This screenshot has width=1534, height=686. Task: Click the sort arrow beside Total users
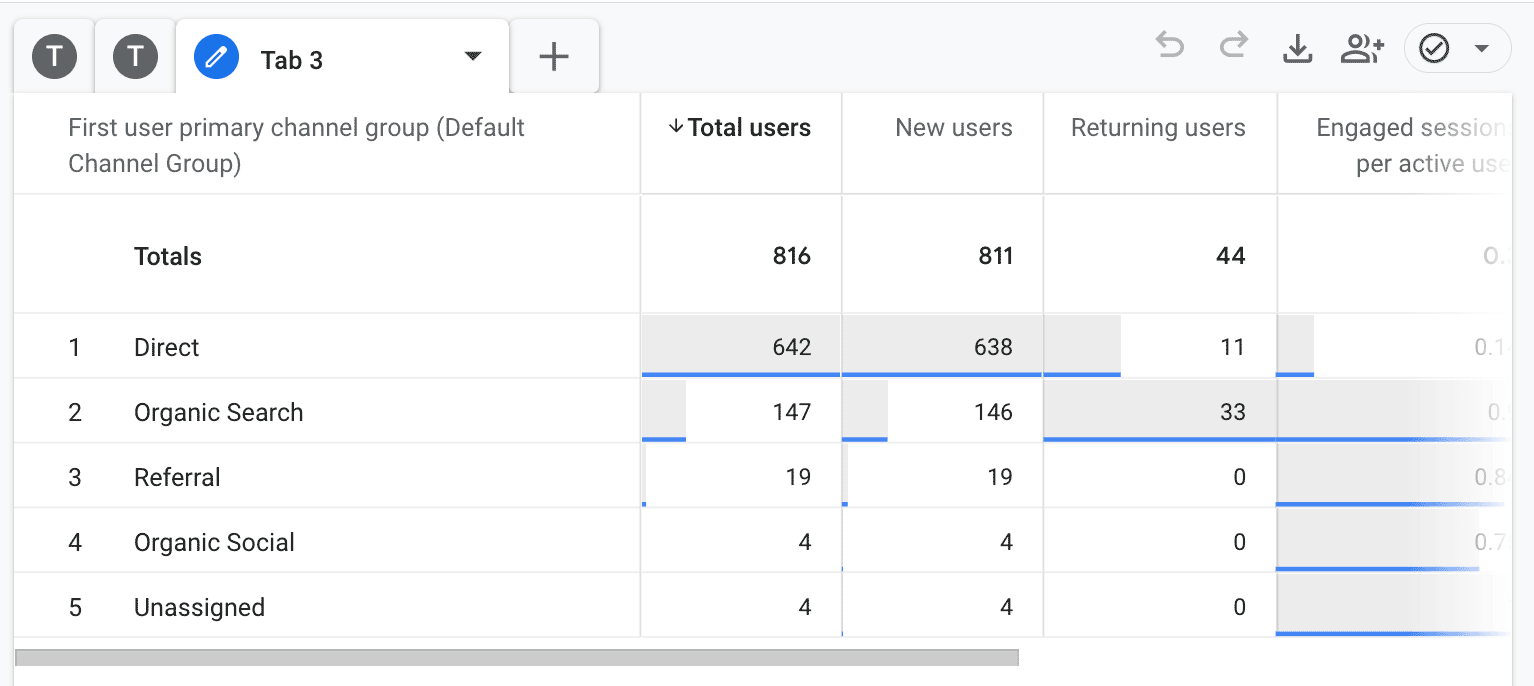tap(676, 127)
